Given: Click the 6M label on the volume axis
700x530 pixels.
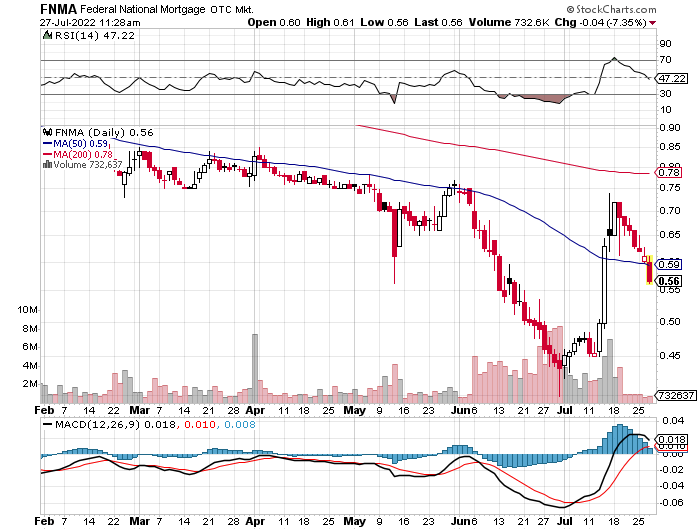Looking at the screenshot, I should pyautogui.click(x=29, y=347).
